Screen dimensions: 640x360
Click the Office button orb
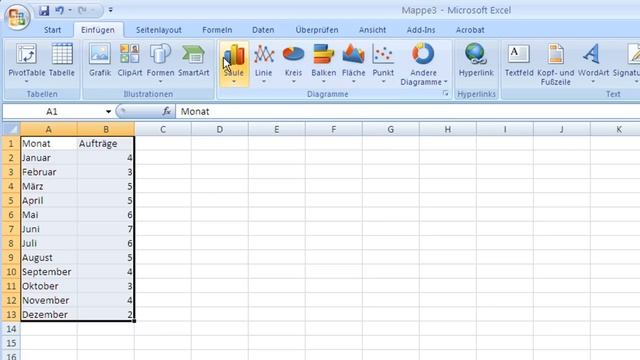pos(17,17)
